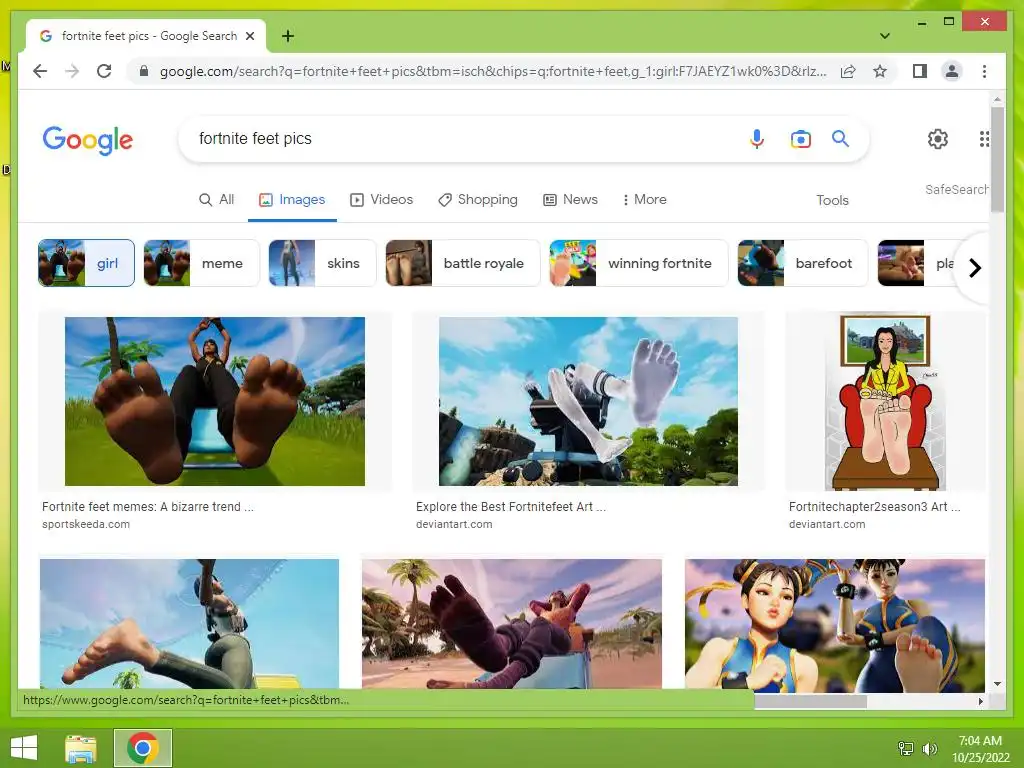Open 'Fortnite feet memes: A bizarre trend' link
The width and height of the screenshot is (1024, 768).
pyautogui.click(x=148, y=507)
